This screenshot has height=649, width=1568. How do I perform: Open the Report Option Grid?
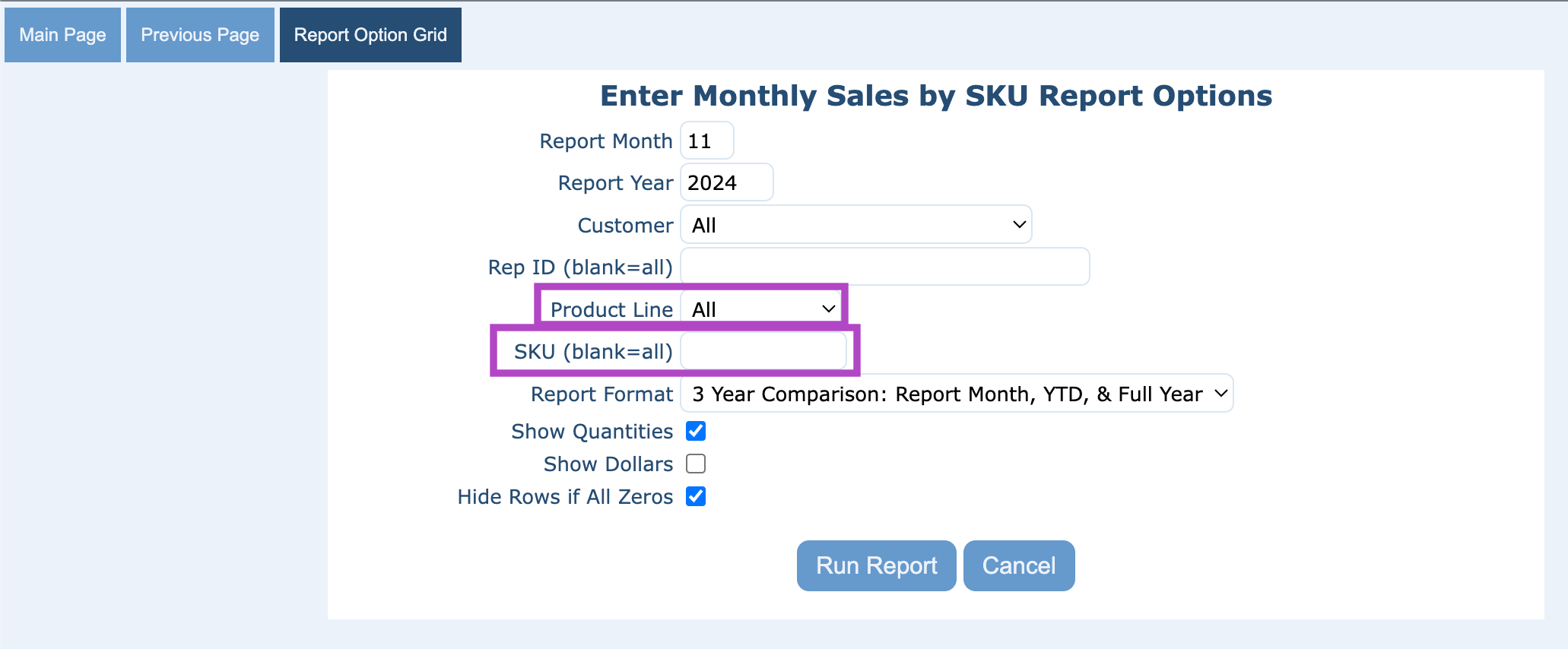click(x=370, y=35)
